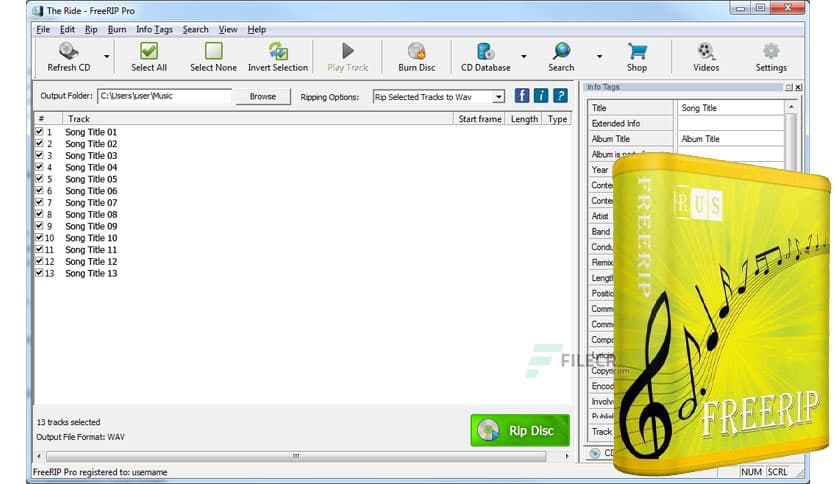Click the Select None toolbar icon
836x484 pixels.
213,51
